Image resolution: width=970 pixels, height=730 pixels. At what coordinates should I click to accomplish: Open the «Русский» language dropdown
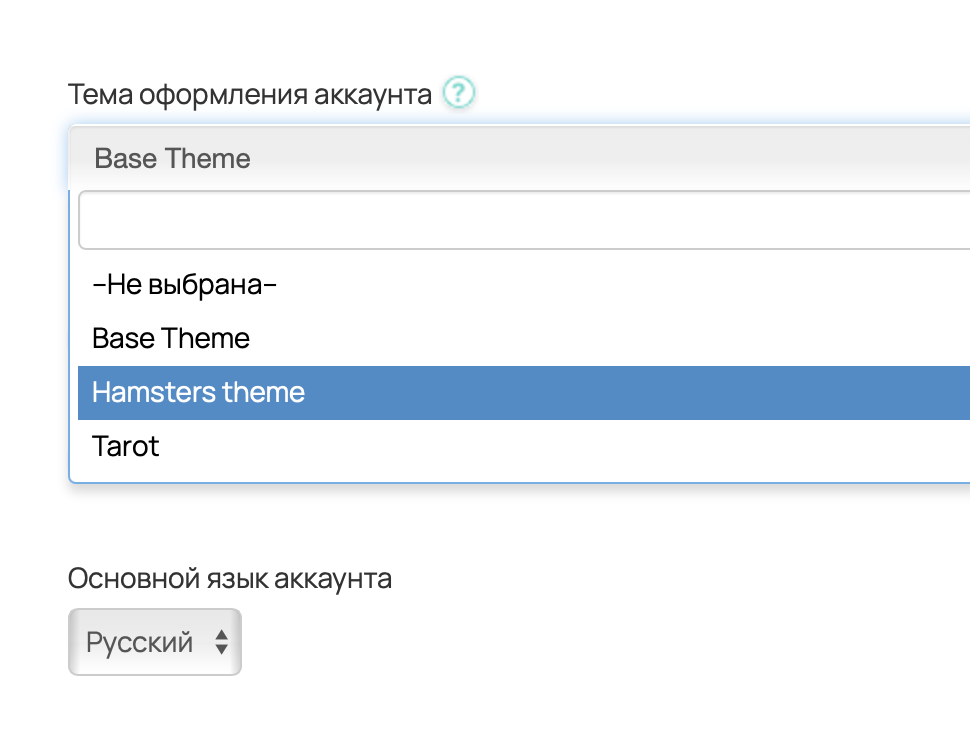(x=141, y=642)
